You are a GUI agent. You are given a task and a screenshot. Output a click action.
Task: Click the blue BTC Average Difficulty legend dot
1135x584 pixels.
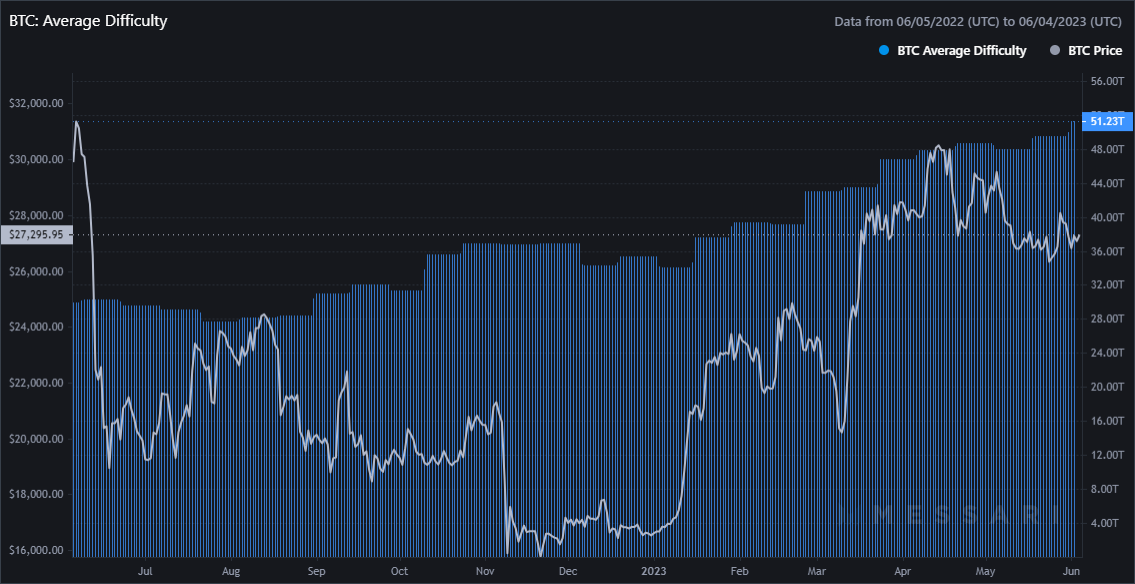point(882,51)
